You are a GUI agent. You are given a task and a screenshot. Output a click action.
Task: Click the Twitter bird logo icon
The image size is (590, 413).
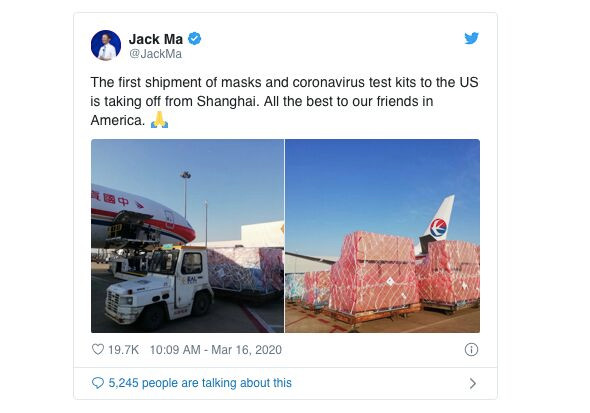click(x=471, y=38)
